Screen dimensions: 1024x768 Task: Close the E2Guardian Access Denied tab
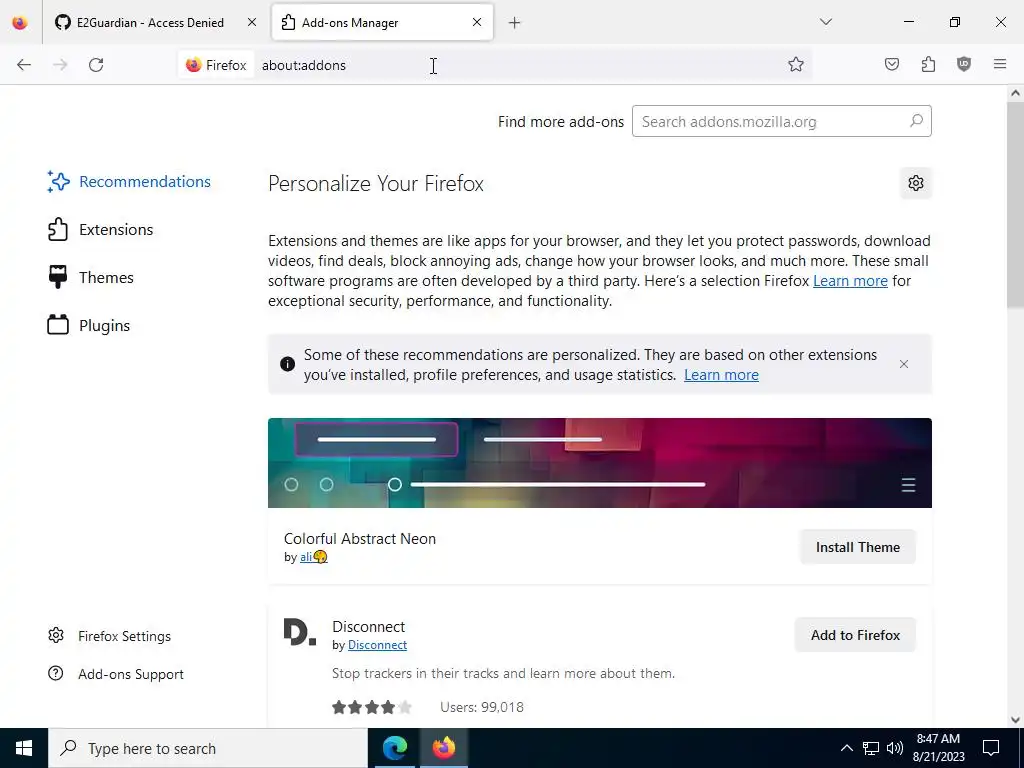pyautogui.click(x=251, y=22)
